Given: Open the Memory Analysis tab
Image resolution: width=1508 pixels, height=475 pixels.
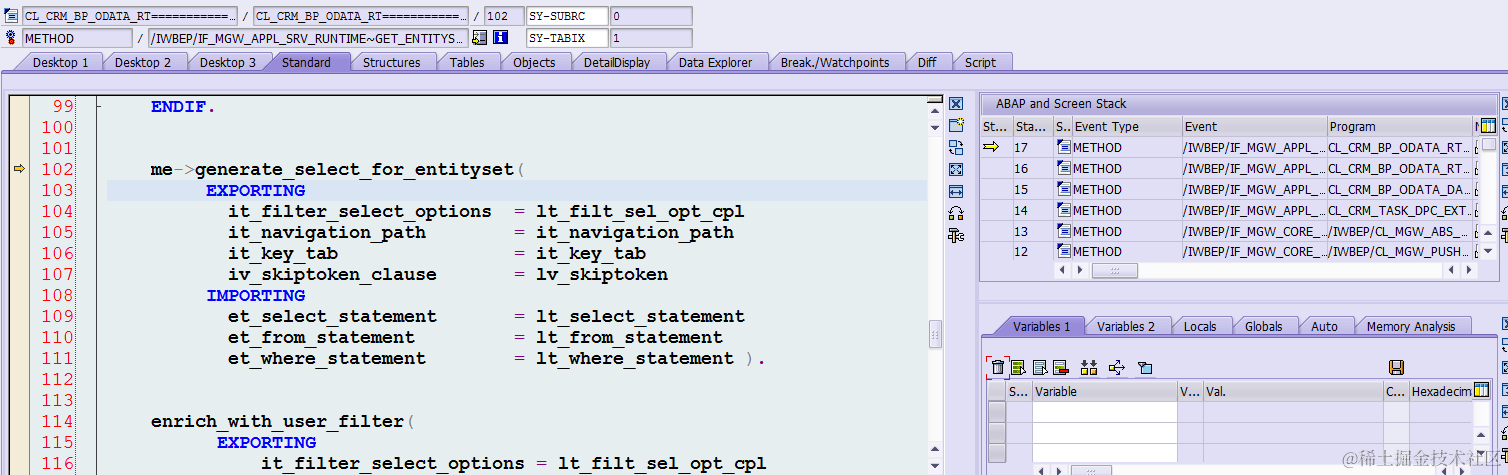Looking at the screenshot, I should pyautogui.click(x=1411, y=326).
